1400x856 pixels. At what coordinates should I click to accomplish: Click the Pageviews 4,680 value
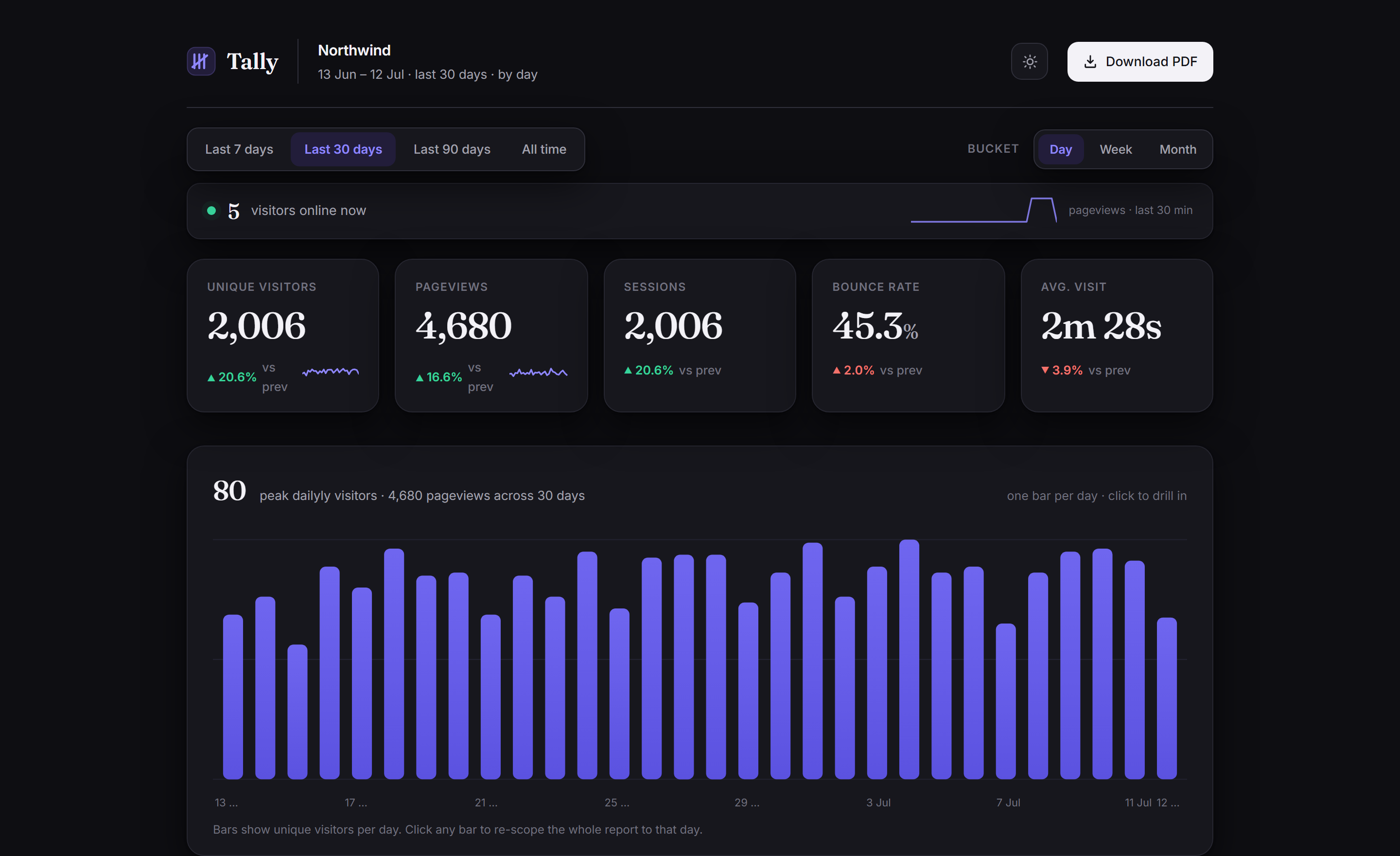(x=464, y=326)
